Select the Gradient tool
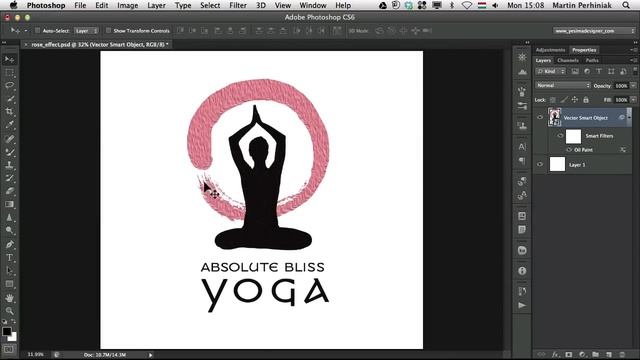Viewport: 640px width, 360px height. [x=9, y=204]
